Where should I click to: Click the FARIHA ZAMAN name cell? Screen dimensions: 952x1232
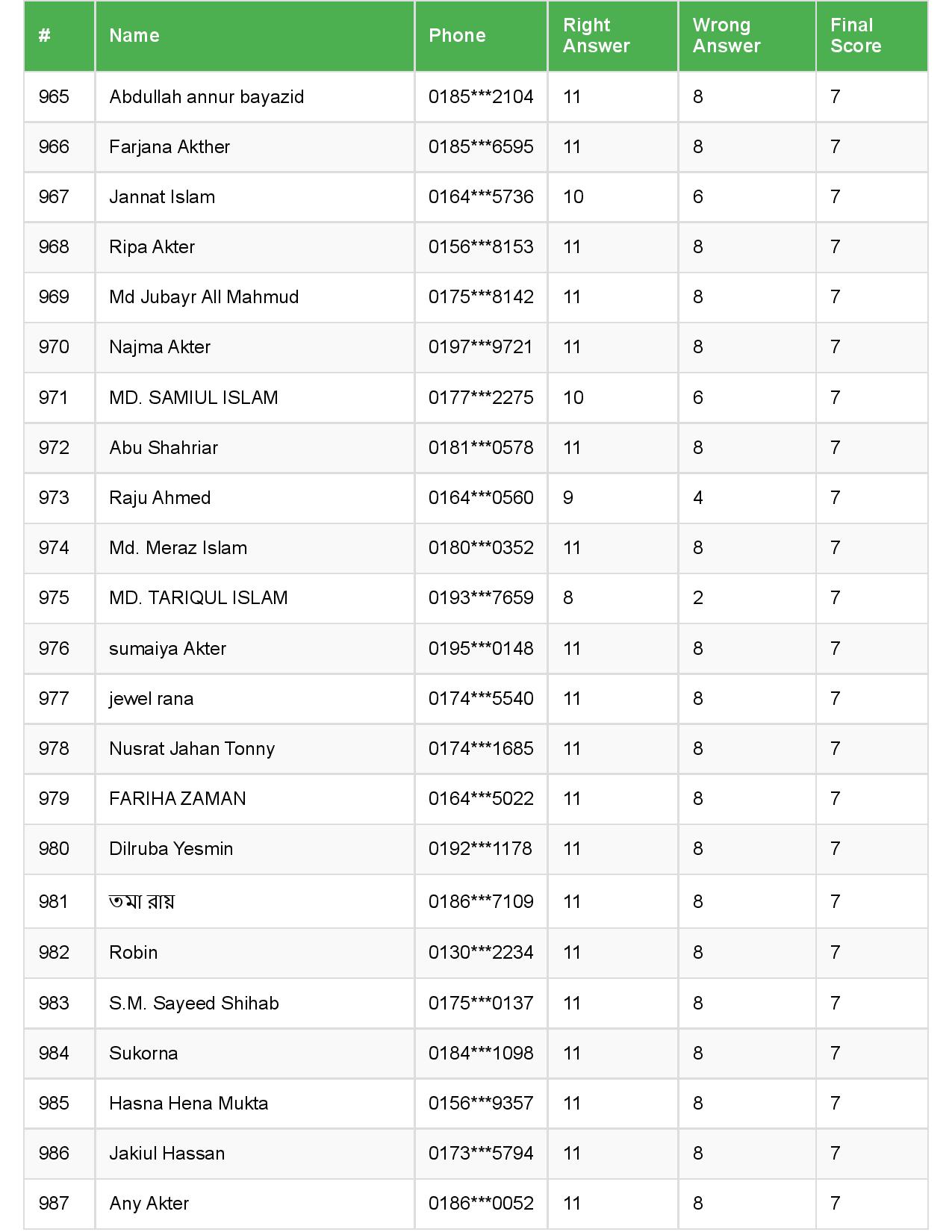(x=178, y=799)
